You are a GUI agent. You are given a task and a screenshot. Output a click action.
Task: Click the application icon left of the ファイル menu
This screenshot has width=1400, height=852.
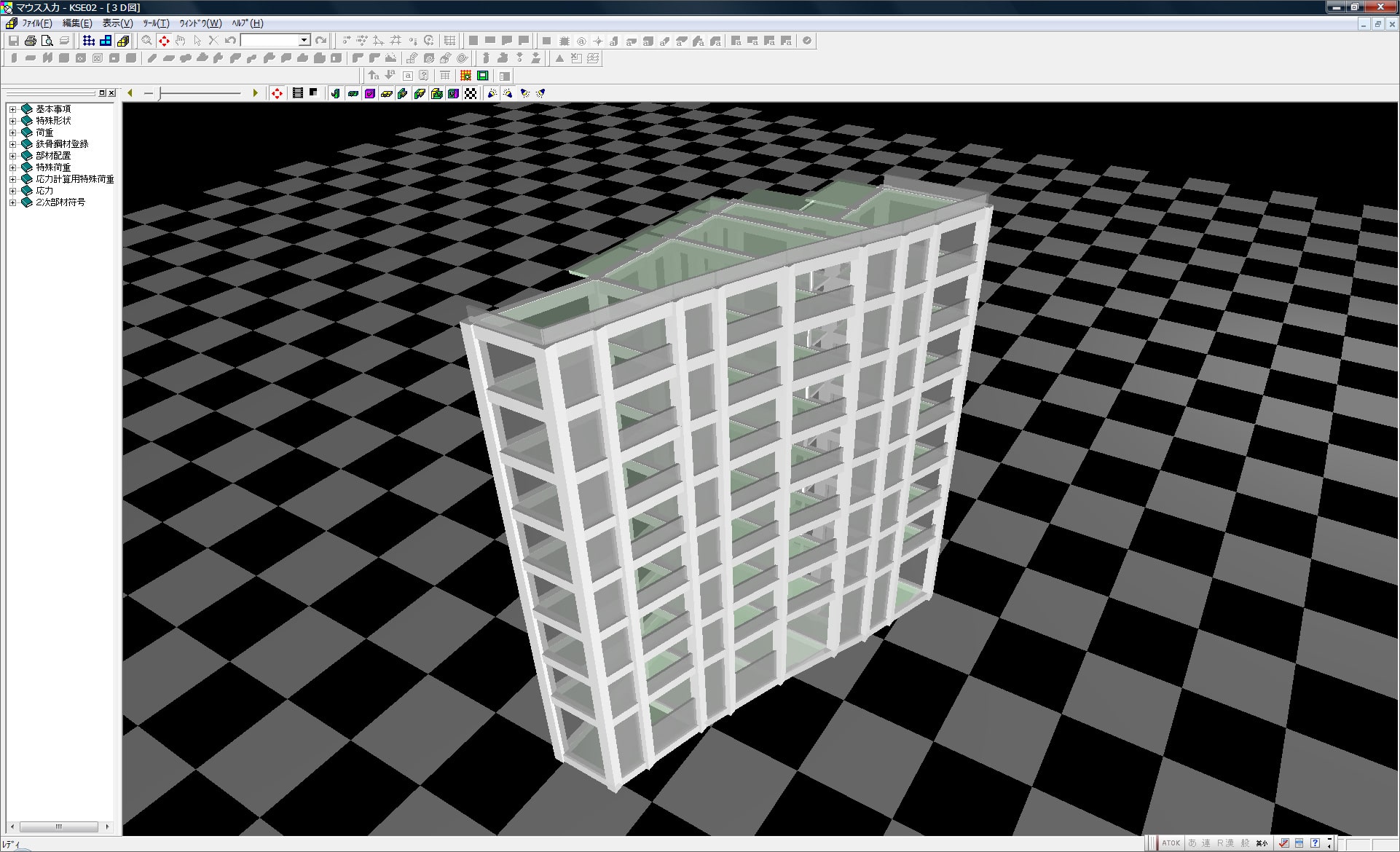pos(11,23)
